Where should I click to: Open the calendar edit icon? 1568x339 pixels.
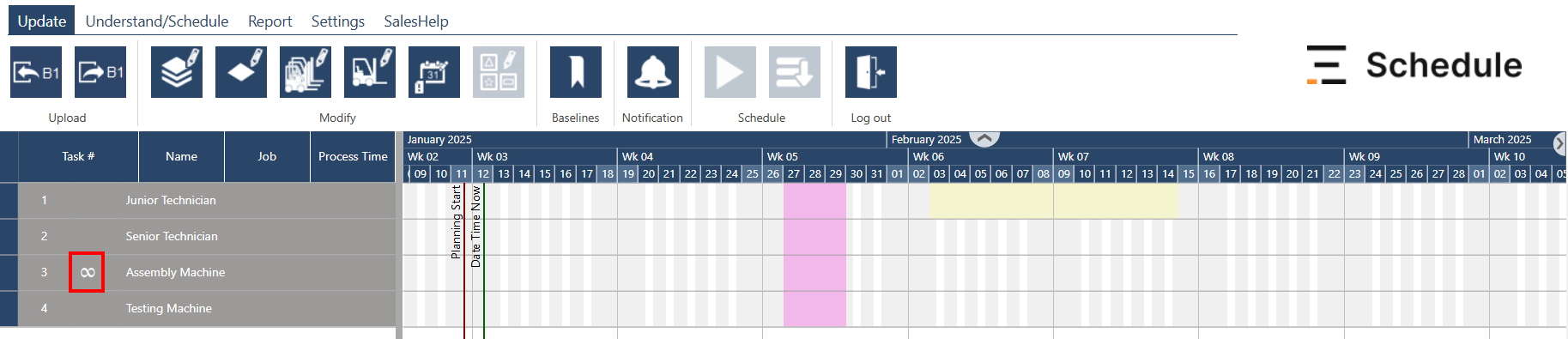click(434, 72)
